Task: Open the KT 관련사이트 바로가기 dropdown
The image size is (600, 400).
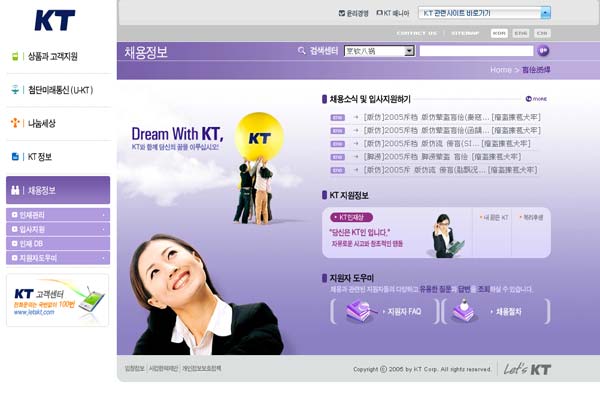Action: pos(545,13)
